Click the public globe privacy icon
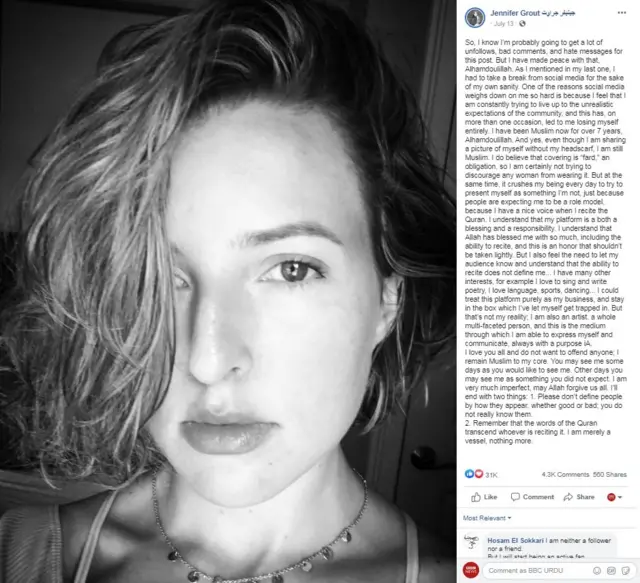640x583 pixels. click(522, 24)
